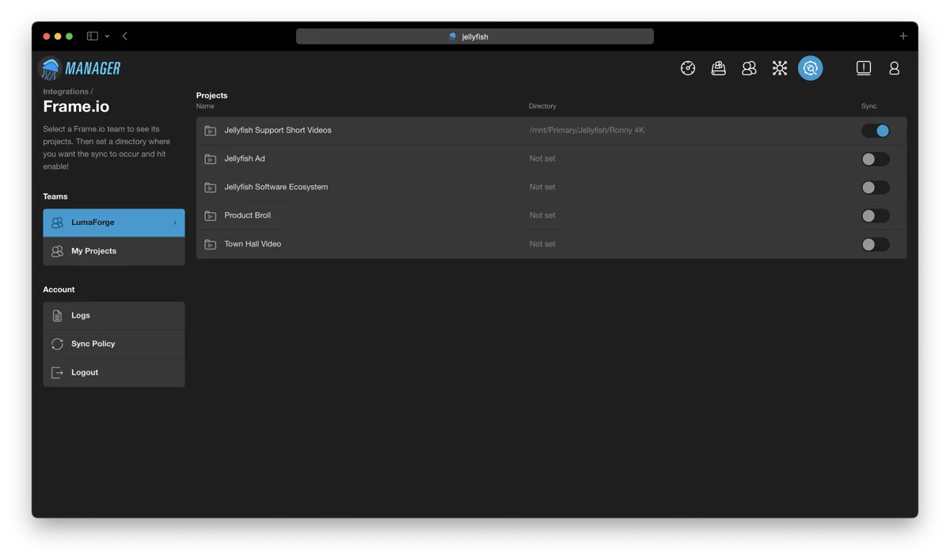Image resolution: width=950 pixels, height=560 pixels.
Task: Click the Jellyfish Ad folder icon
Action: pyautogui.click(x=210, y=159)
